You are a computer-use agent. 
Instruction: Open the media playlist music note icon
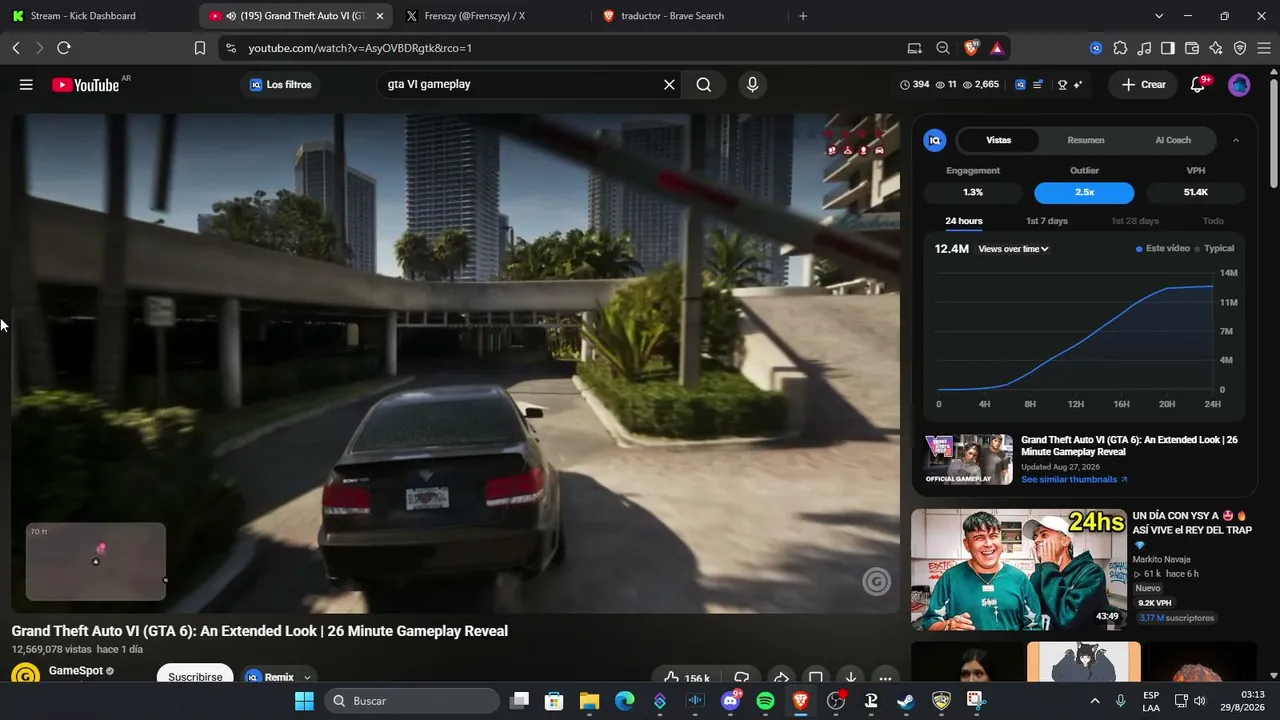pos(1143,48)
